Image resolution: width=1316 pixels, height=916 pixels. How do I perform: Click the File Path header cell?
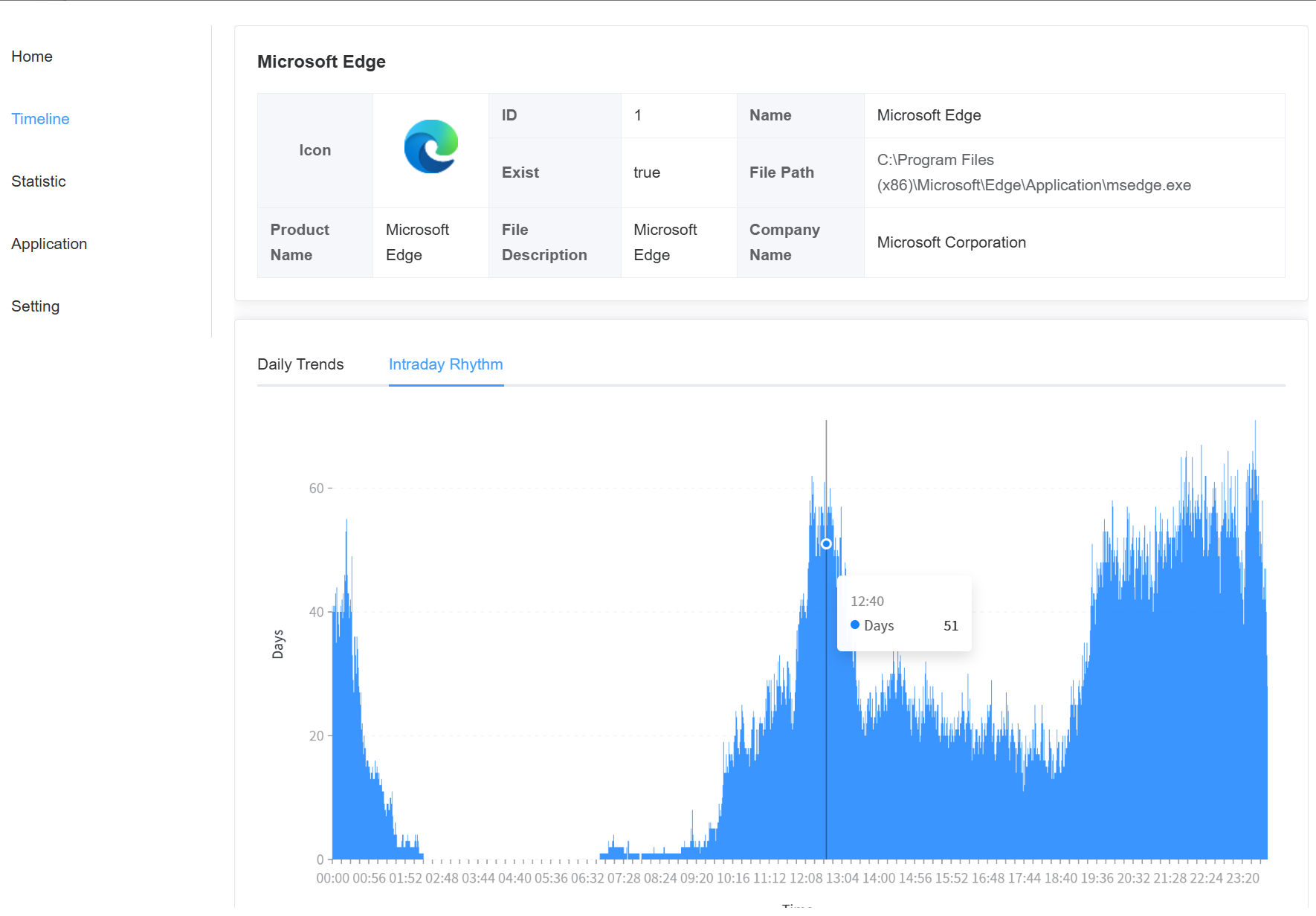[x=801, y=172]
